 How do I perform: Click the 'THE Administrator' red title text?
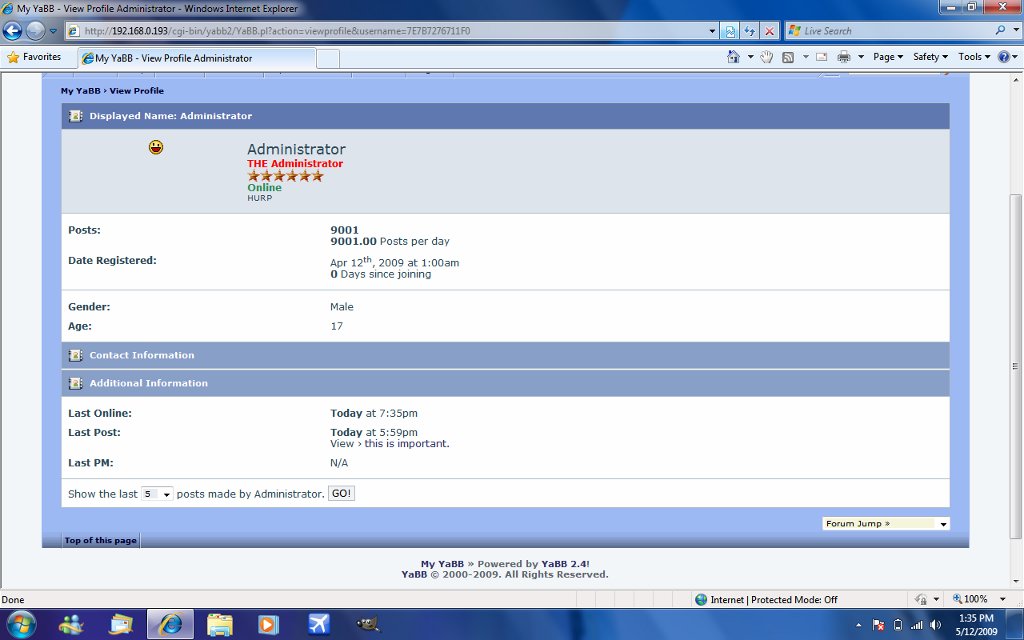point(295,163)
